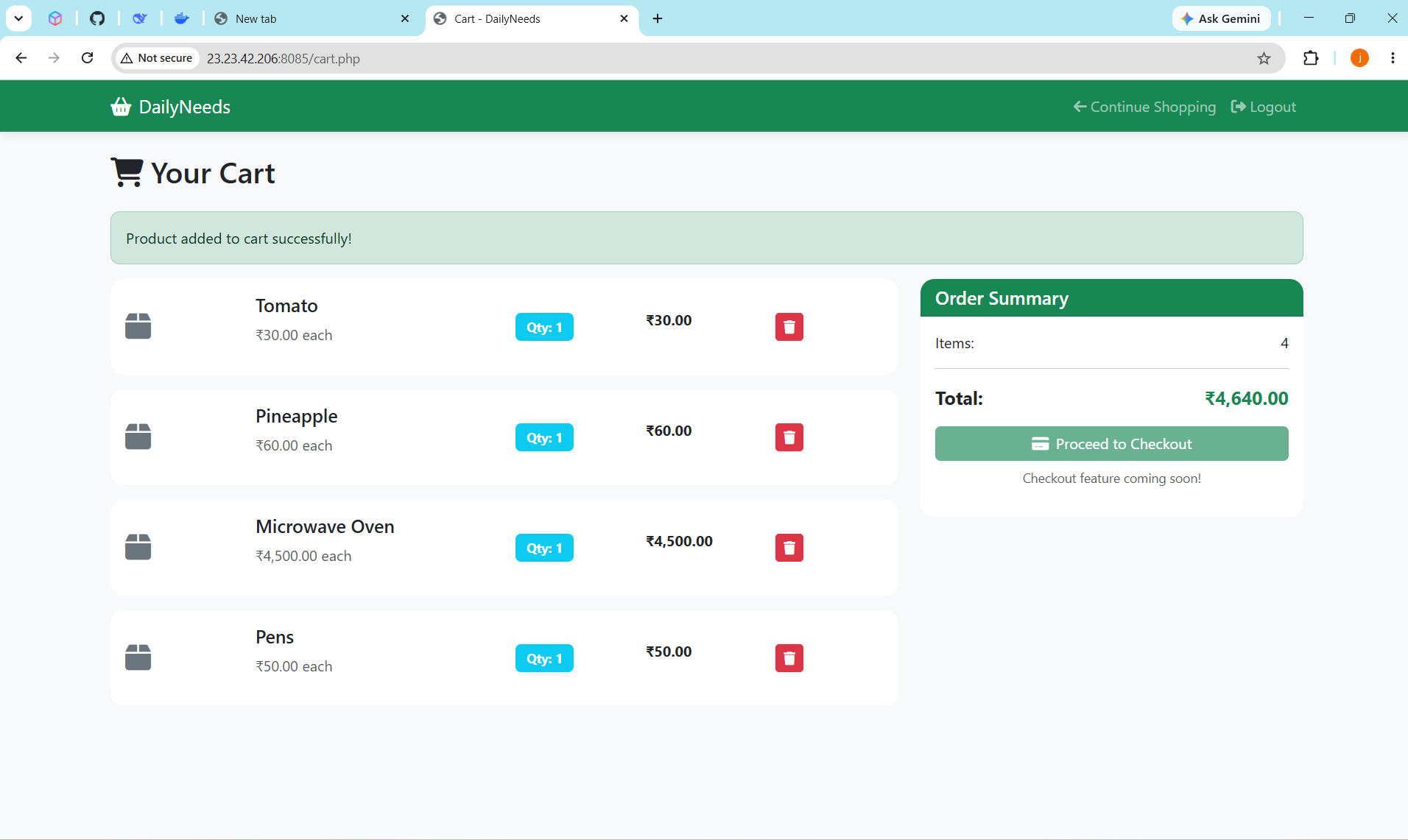Open a new browser tab
Screen dimensions: 1408x840
click(658, 18)
